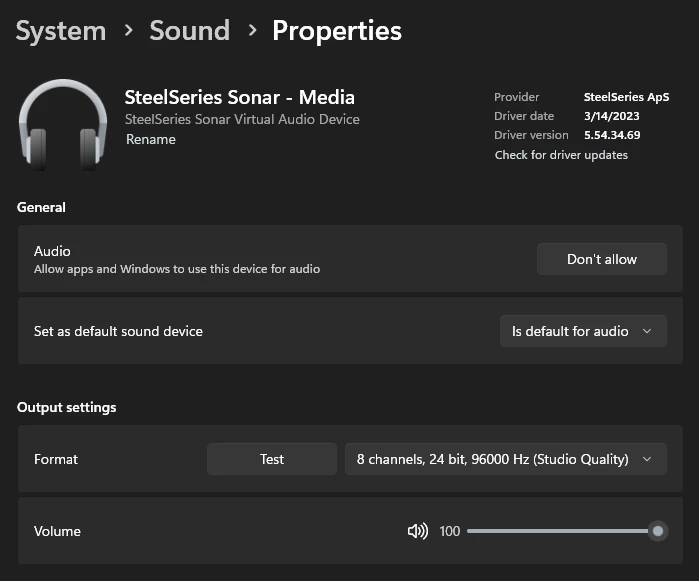
Task: Click the headphones device icon
Action: 63,124
